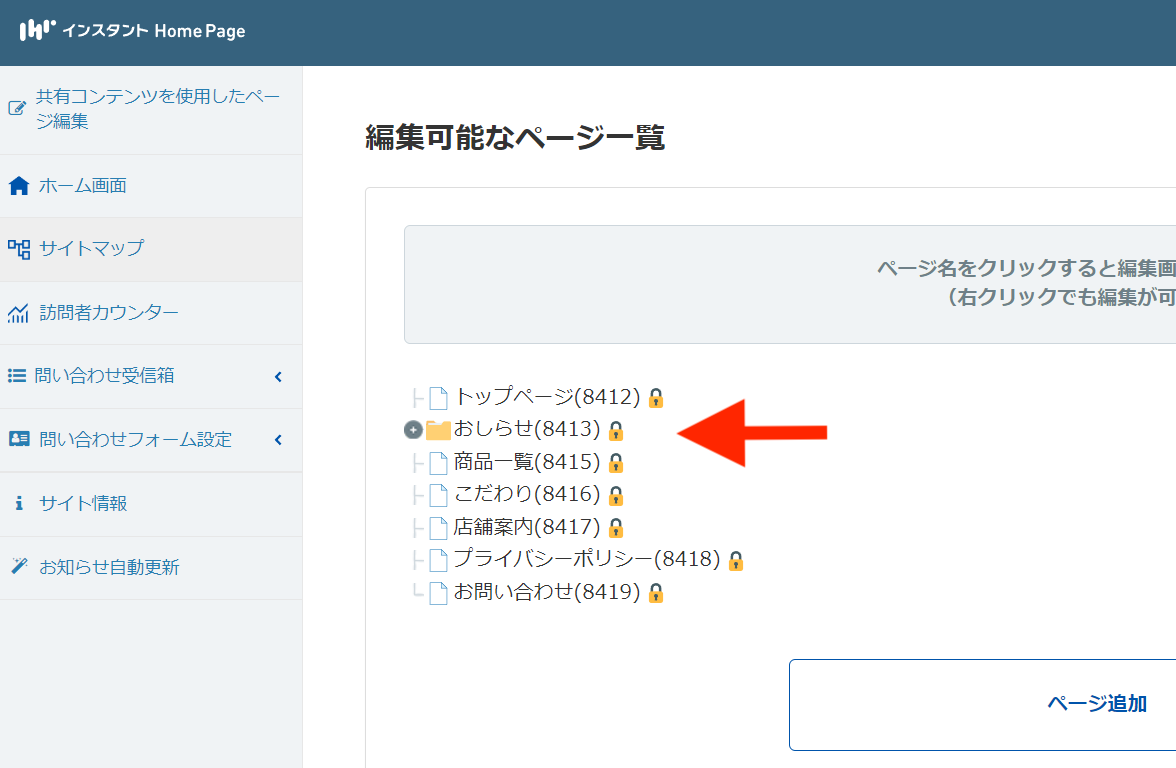Click the magic wand icon for お知らせ自動更新
Image resolution: width=1176 pixels, height=768 pixels.
tap(18, 567)
